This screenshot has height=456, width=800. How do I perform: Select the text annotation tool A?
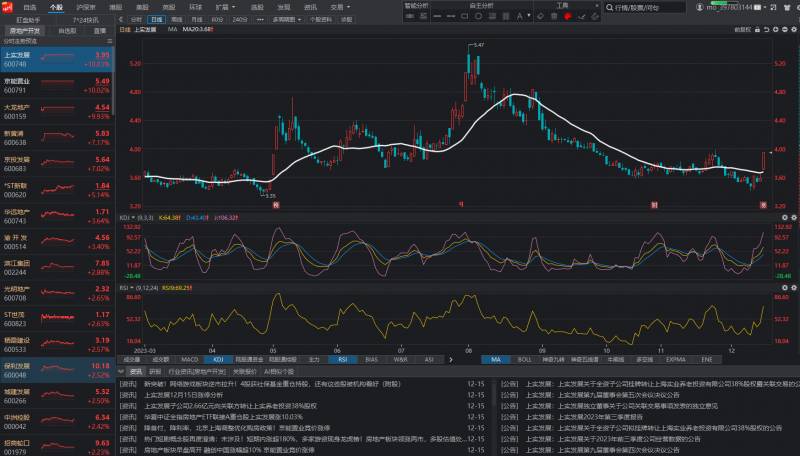pos(519,16)
